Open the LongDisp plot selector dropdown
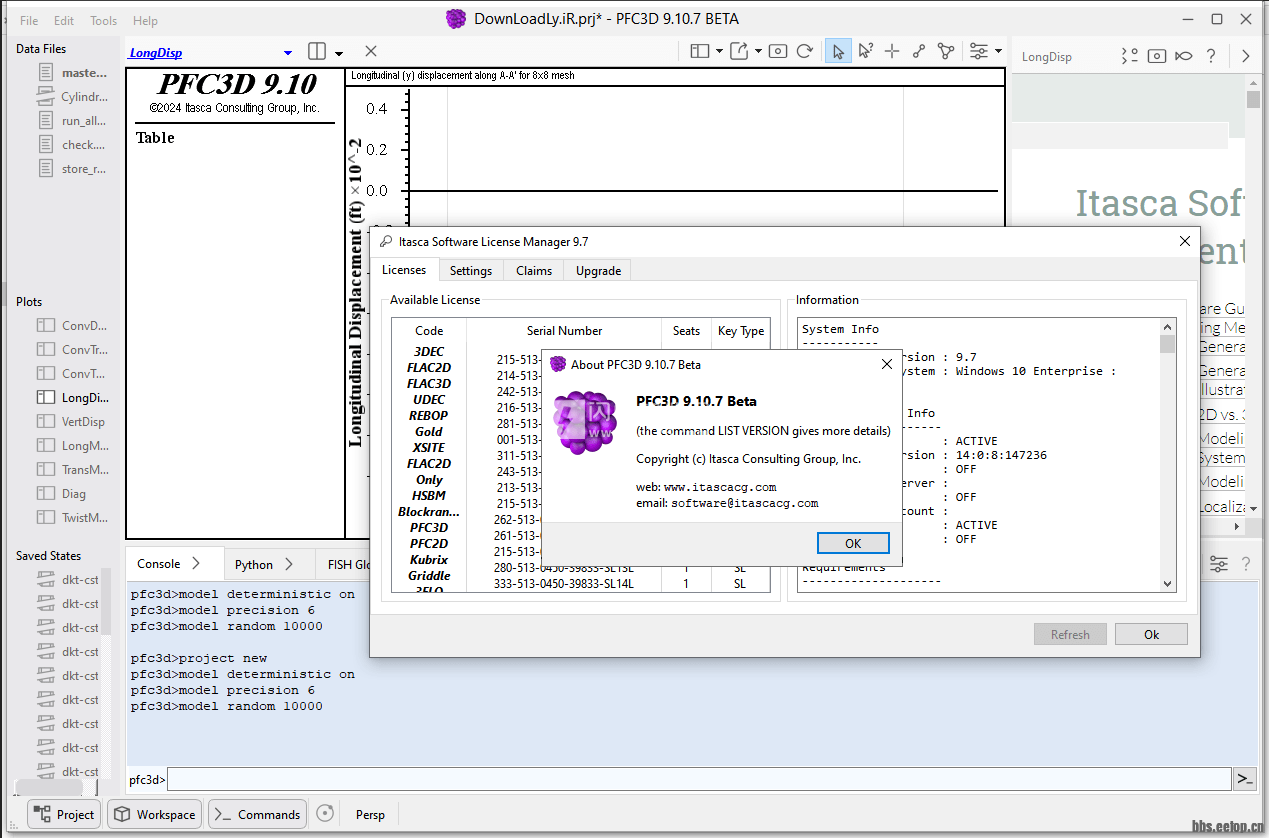The image size is (1269, 838). [x=288, y=53]
